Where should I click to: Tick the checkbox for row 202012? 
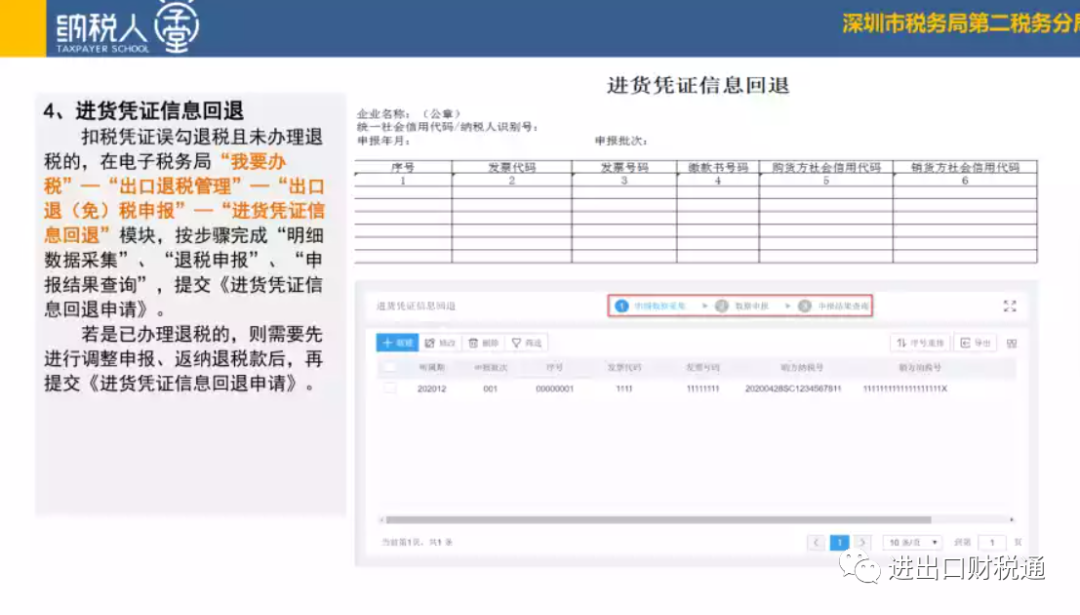(x=390, y=388)
